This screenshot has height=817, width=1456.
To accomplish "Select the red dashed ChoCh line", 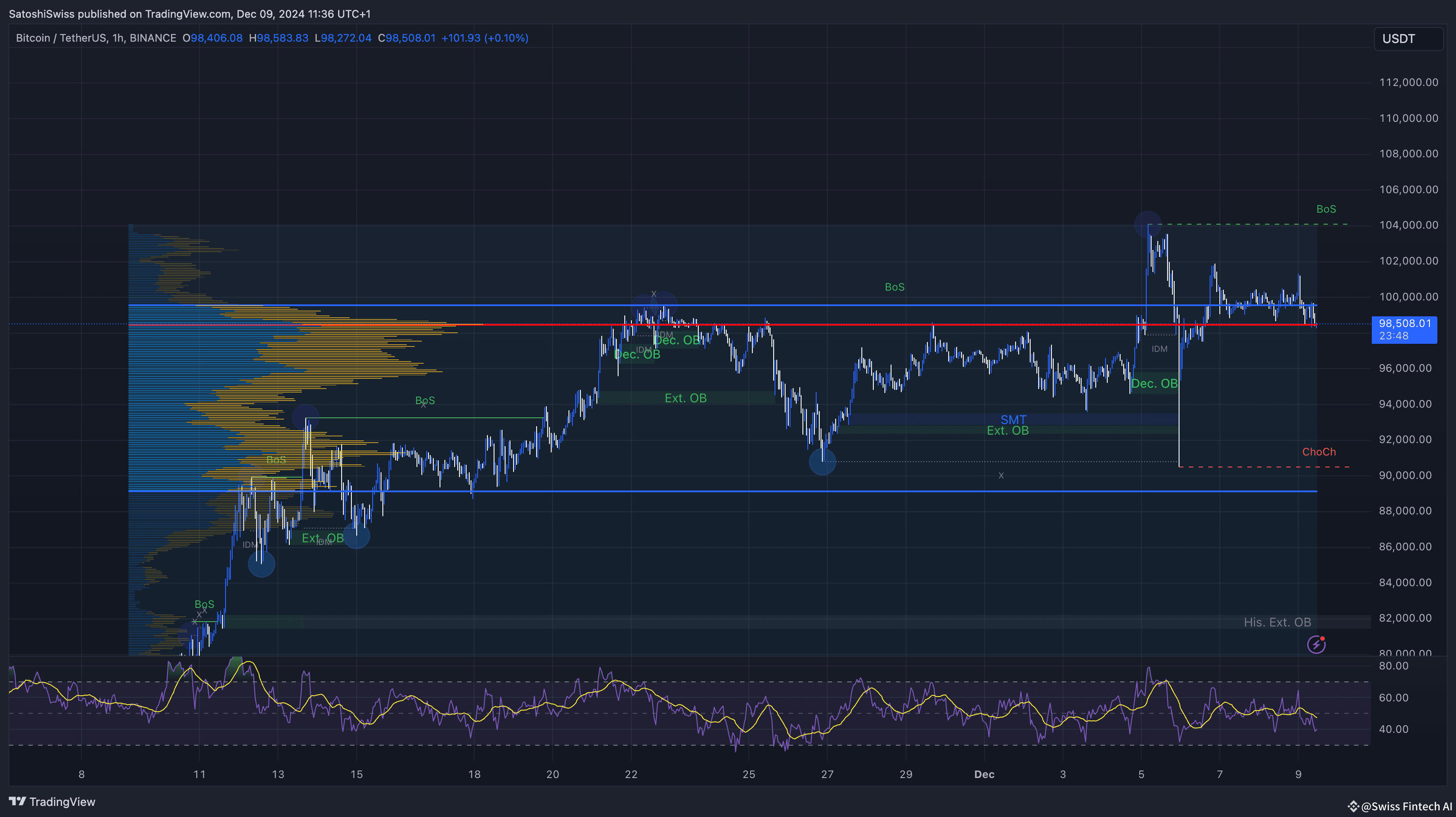I will tap(1265, 467).
